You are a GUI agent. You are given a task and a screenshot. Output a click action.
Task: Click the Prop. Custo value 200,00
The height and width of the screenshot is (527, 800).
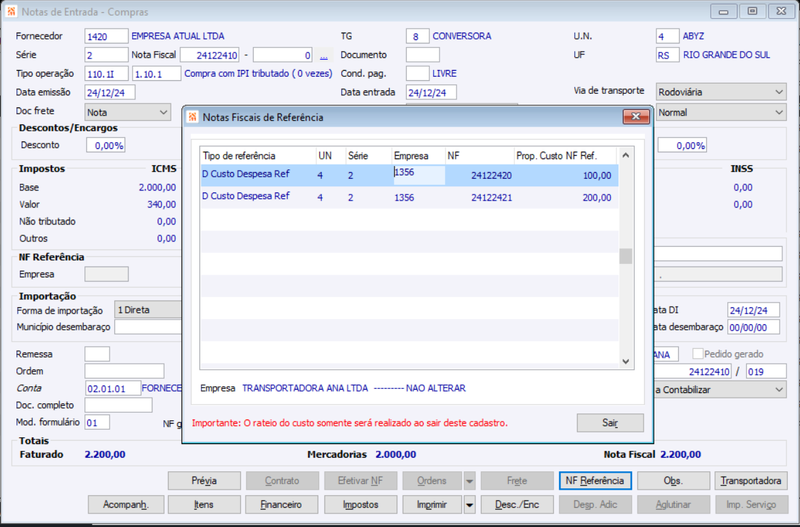pyautogui.click(x=597, y=197)
